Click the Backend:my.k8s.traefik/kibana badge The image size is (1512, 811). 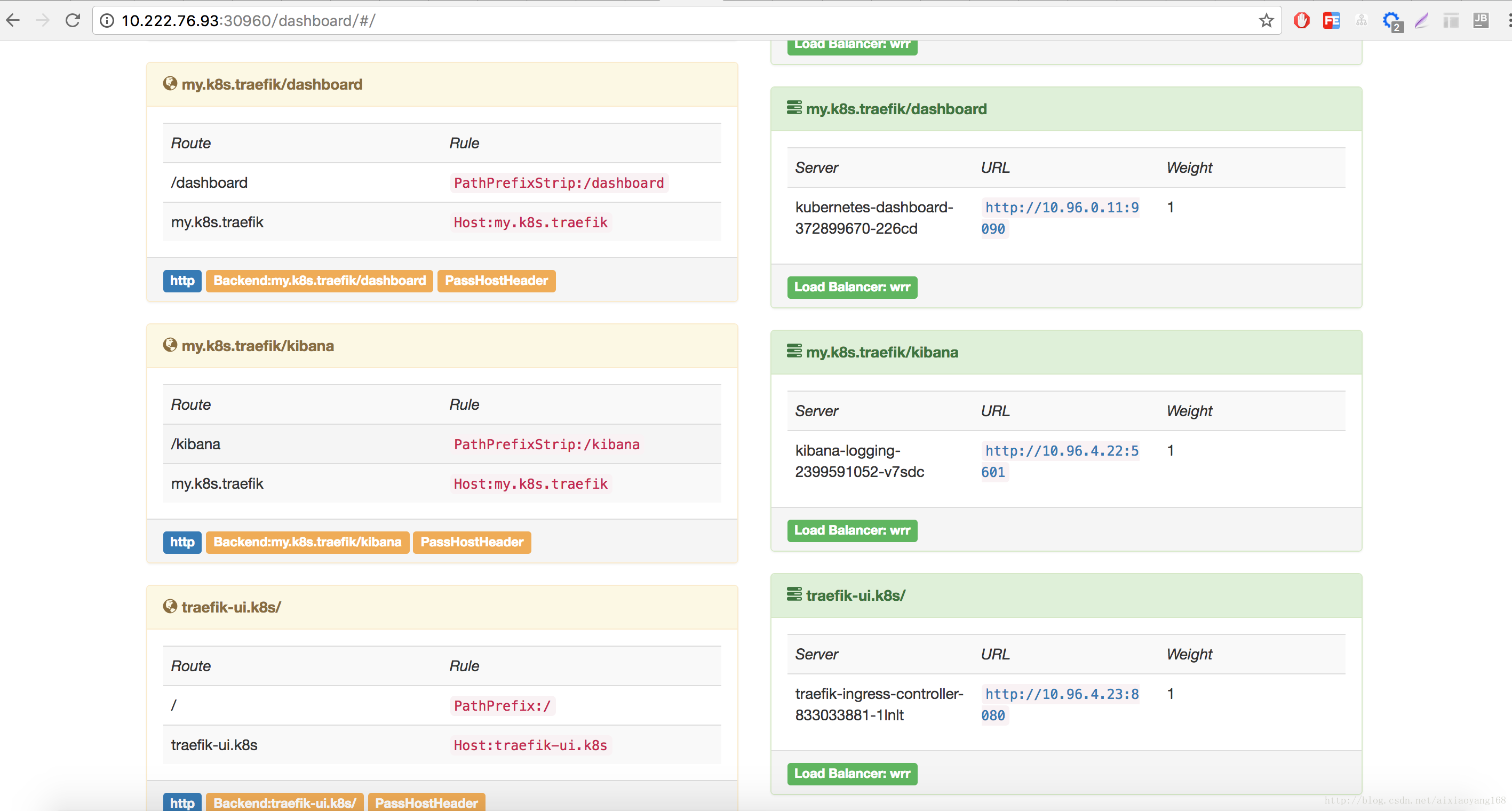pos(307,542)
